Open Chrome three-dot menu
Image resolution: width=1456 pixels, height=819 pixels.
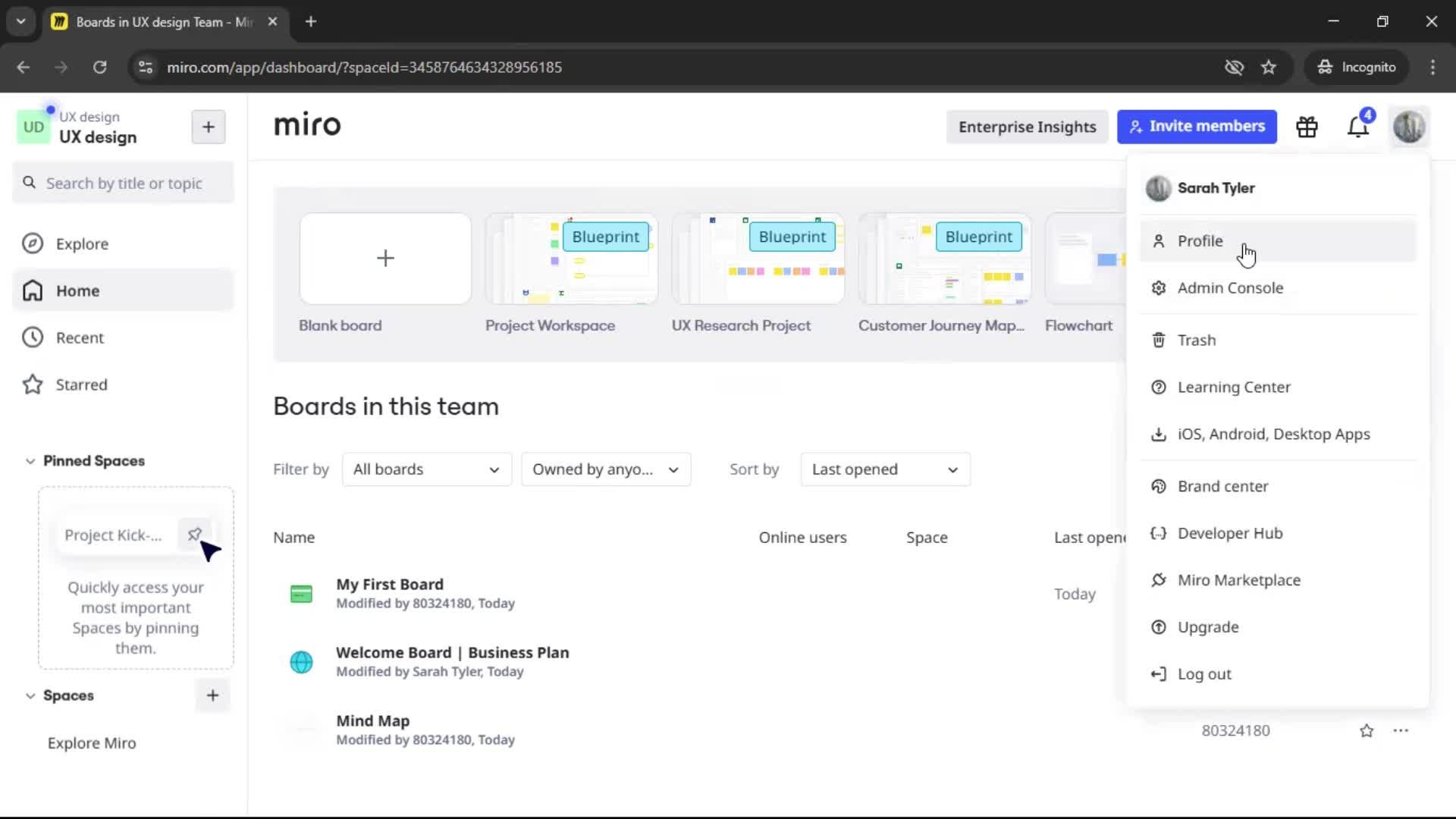point(1432,67)
